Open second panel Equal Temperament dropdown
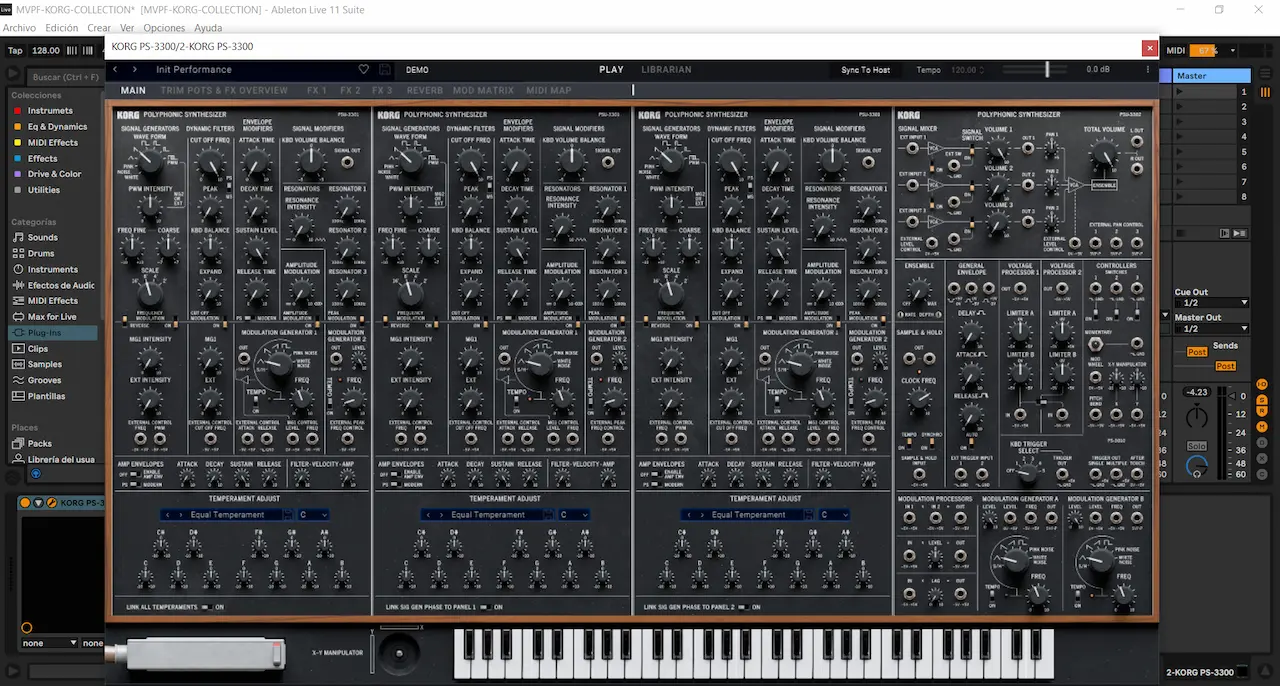This screenshot has height=686, width=1280. click(488, 515)
